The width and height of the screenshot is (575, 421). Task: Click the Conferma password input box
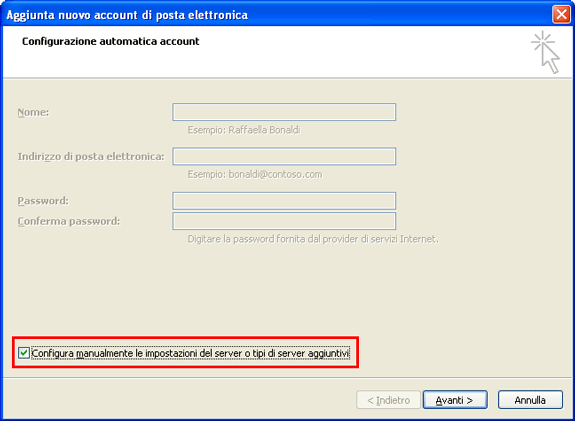pyautogui.click(x=284, y=221)
